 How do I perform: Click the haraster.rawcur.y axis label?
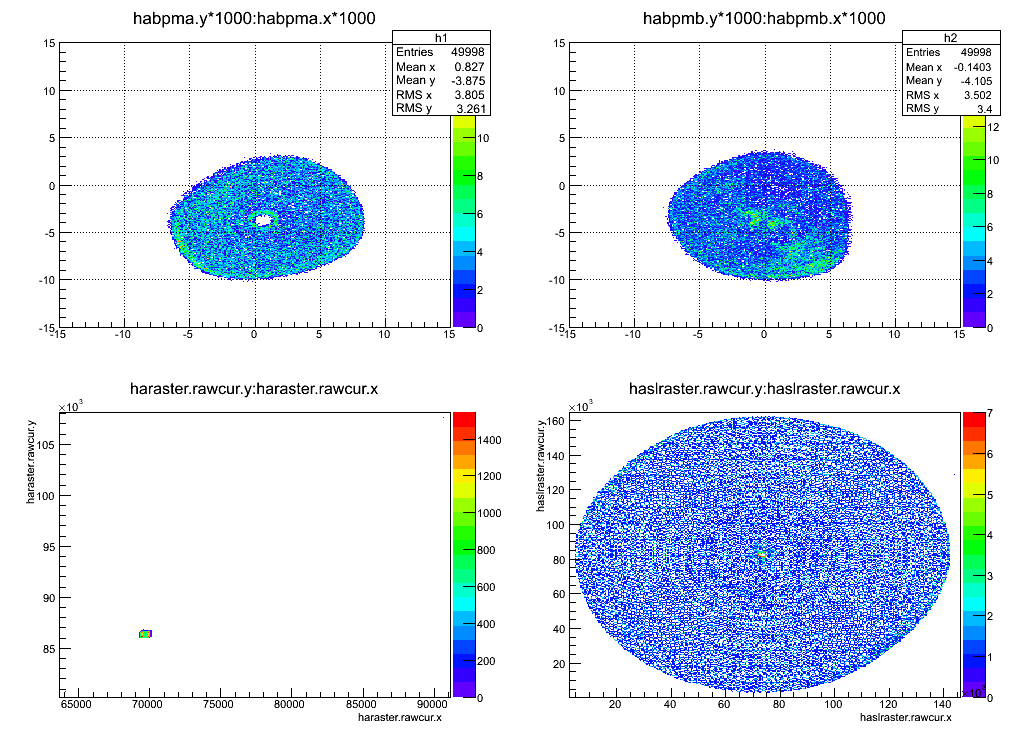[31, 462]
